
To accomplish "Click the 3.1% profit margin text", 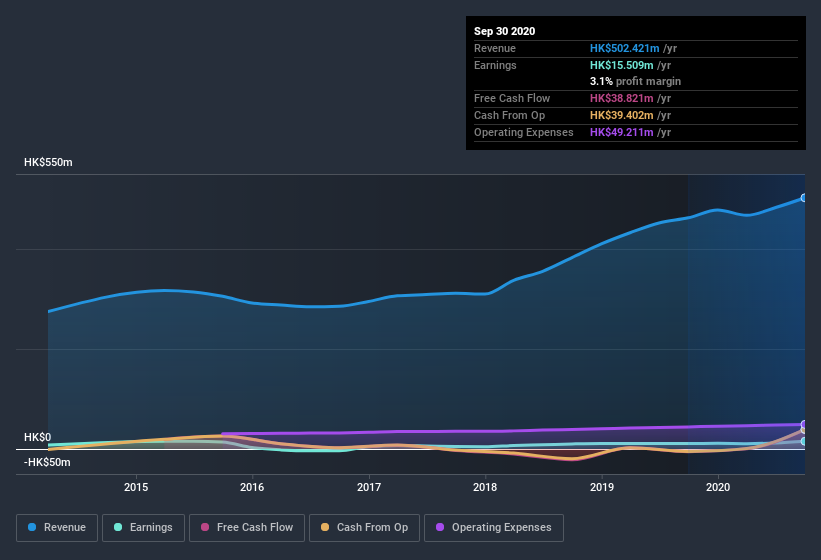I will (636, 81).
